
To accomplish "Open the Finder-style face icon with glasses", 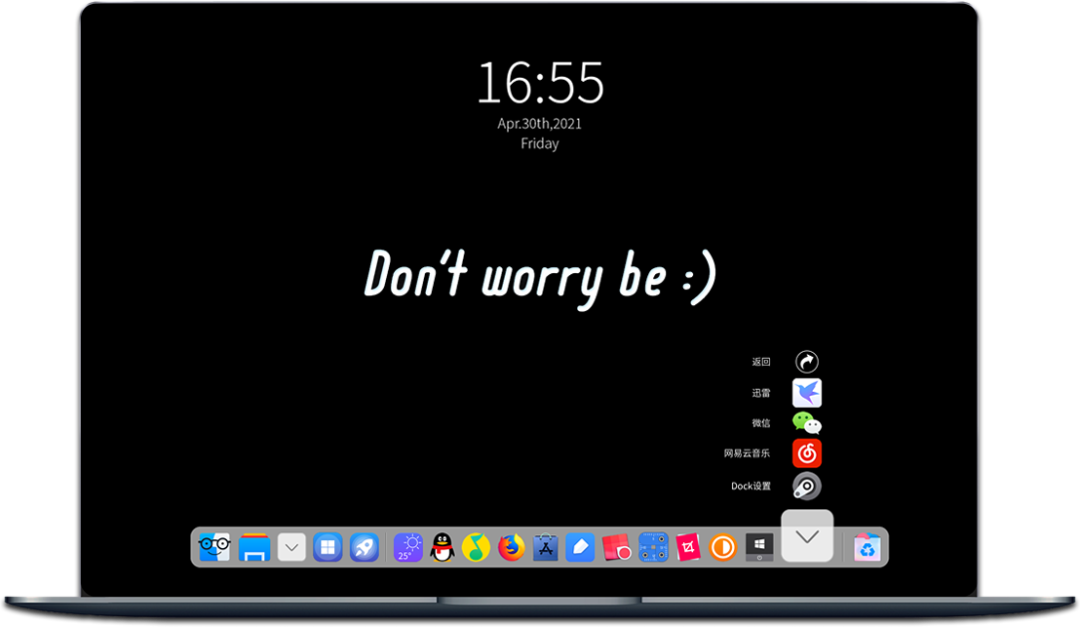I will 214,547.
